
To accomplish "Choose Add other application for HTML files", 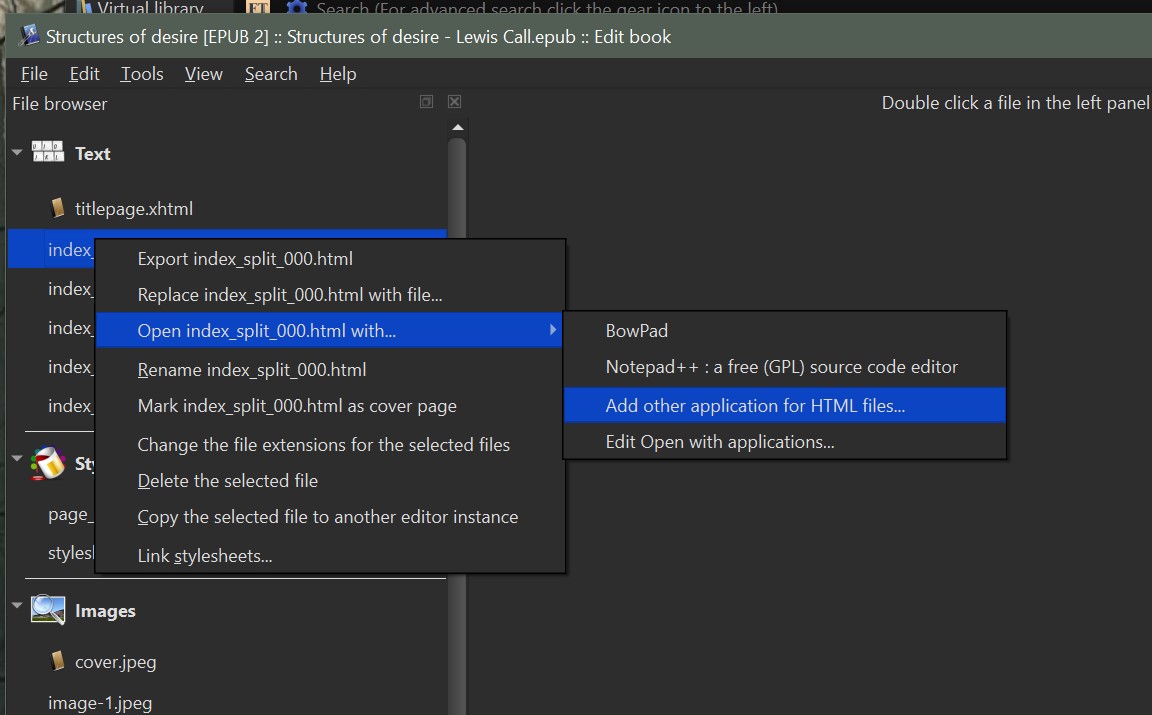I will click(755, 405).
